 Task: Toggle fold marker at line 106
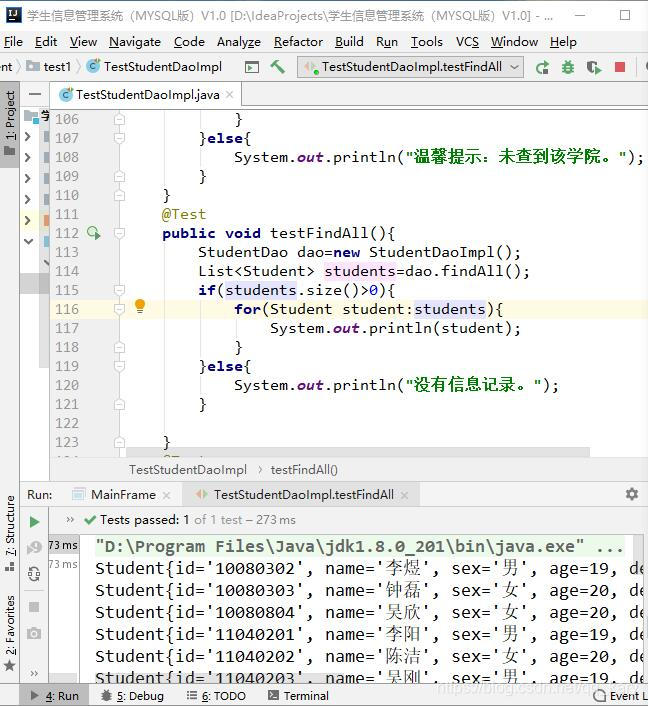click(119, 119)
